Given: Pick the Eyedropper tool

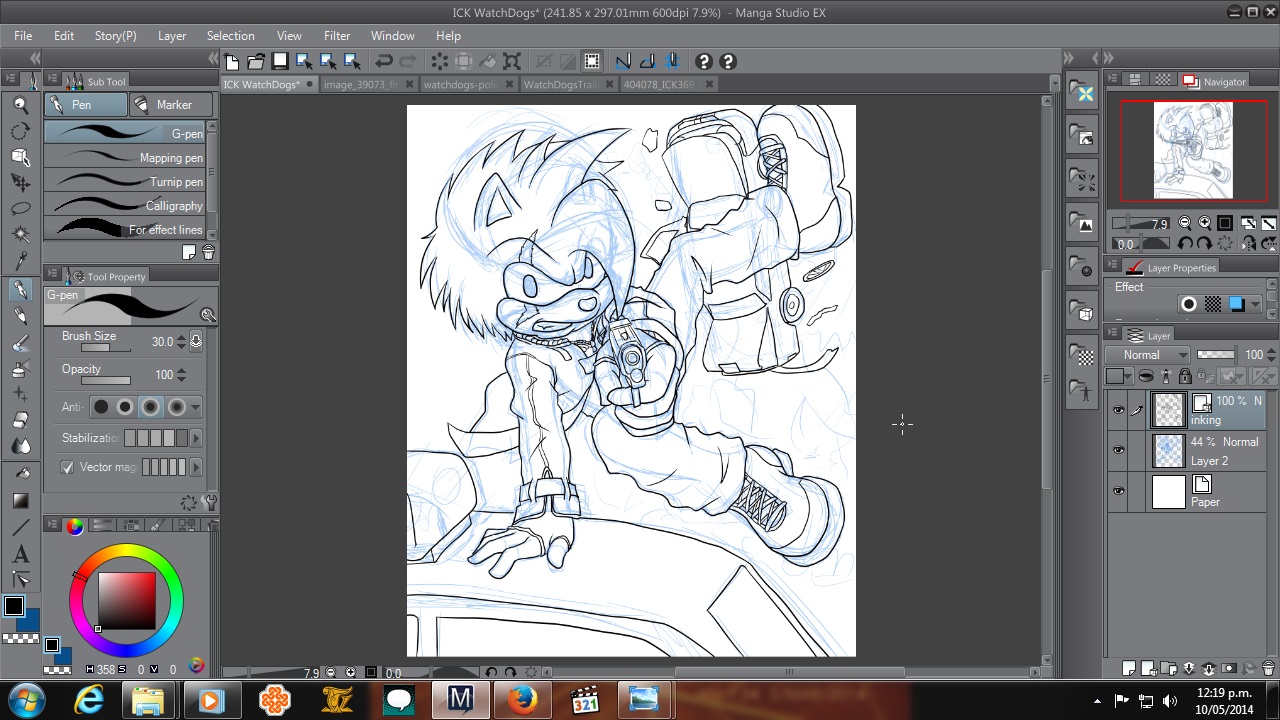Looking at the screenshot, I should tap(20, 262).
